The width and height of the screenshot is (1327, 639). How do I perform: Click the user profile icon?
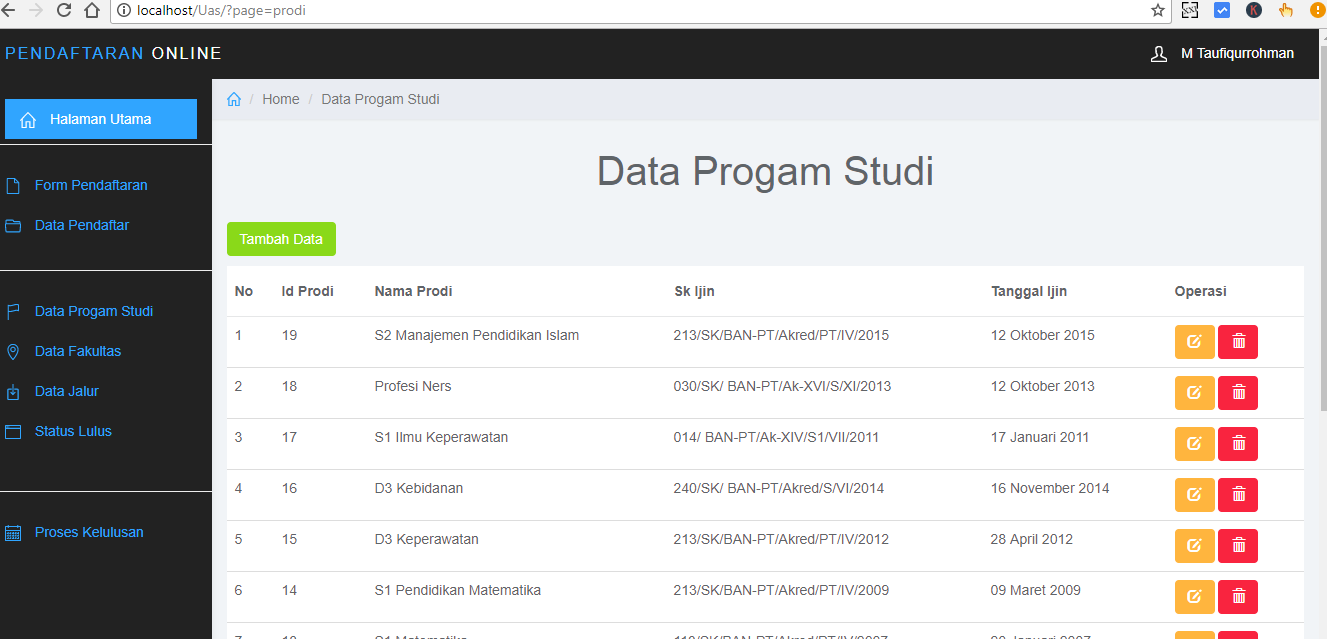coord(1159,54)
